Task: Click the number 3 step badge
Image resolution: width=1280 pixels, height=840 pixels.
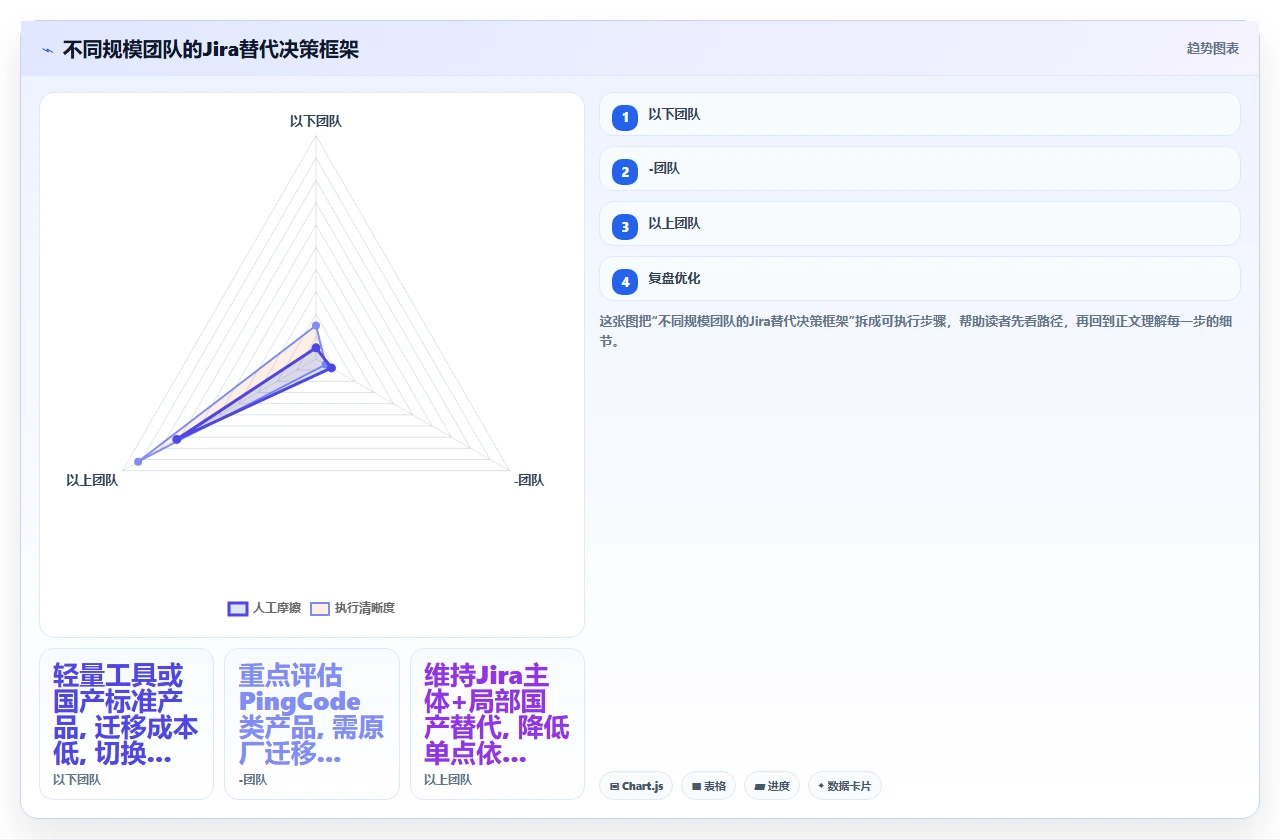Action: click(625, 227)
